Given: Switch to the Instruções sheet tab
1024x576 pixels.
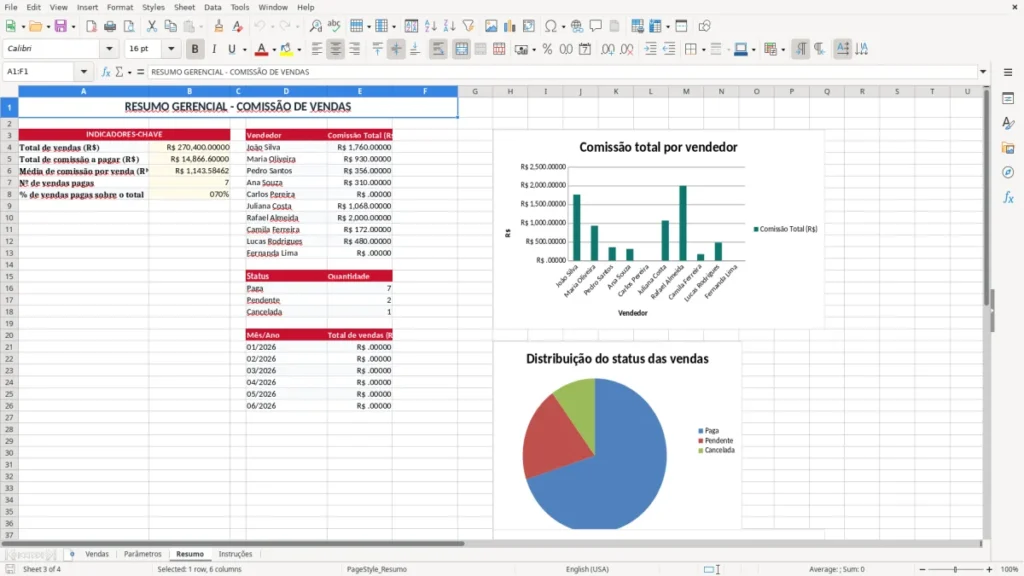Looking at the screenshot, I should point(235,554).
